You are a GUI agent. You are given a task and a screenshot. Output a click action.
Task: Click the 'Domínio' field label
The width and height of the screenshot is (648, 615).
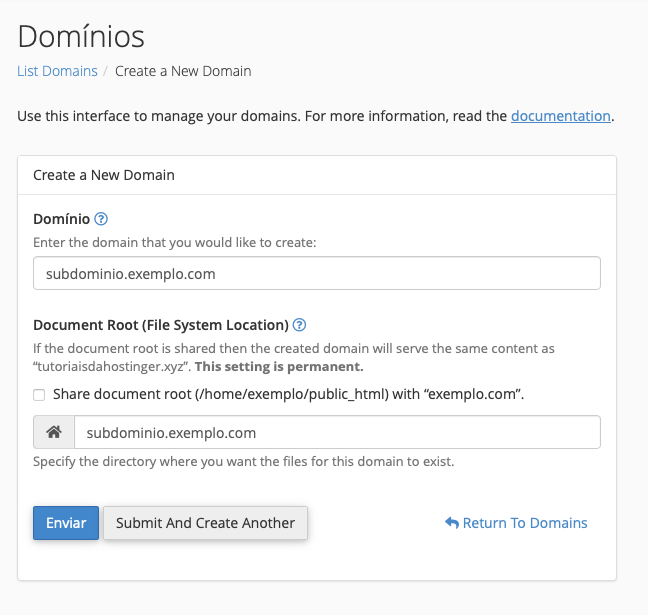pos(62,219)
